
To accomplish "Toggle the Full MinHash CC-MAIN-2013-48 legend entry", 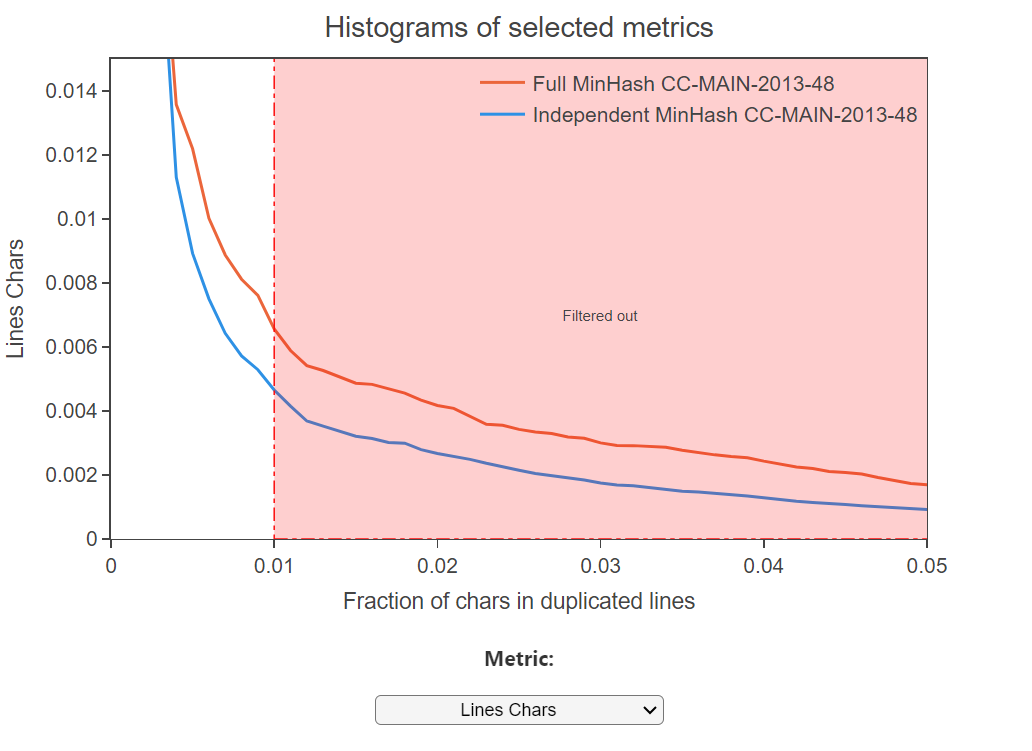I will point(683,83).
